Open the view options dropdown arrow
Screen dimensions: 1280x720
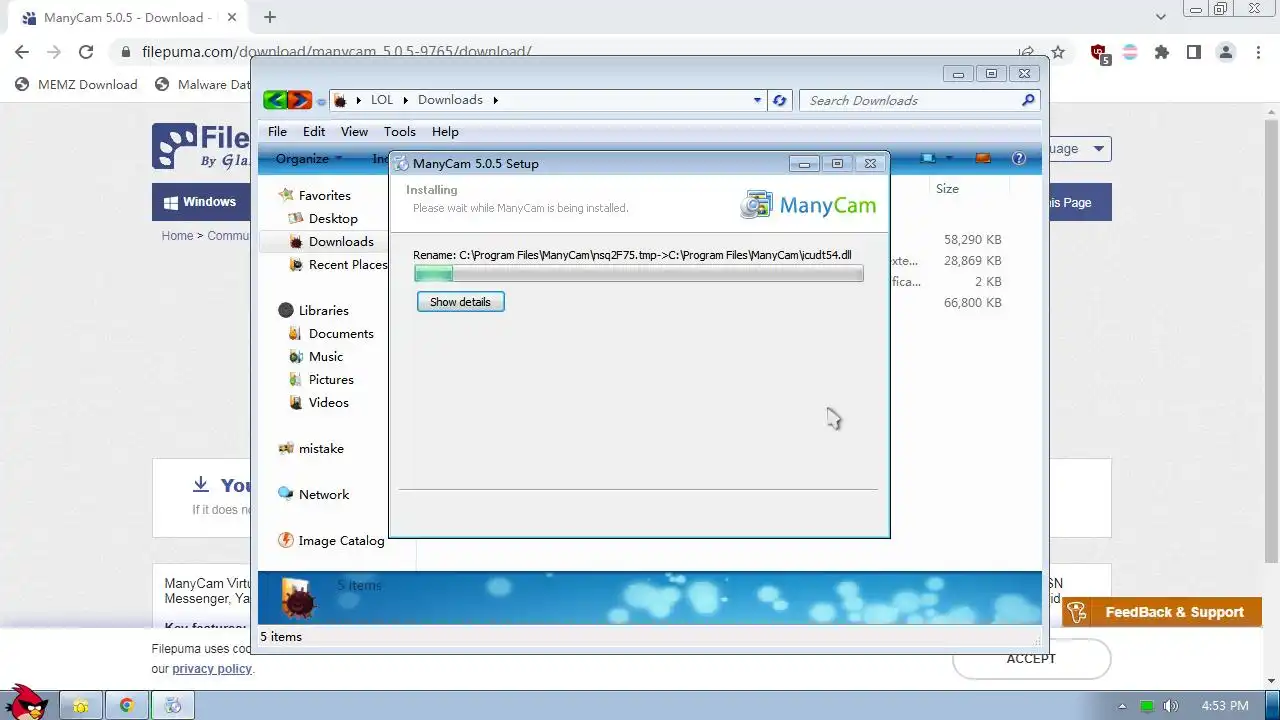tap(949, 158)
